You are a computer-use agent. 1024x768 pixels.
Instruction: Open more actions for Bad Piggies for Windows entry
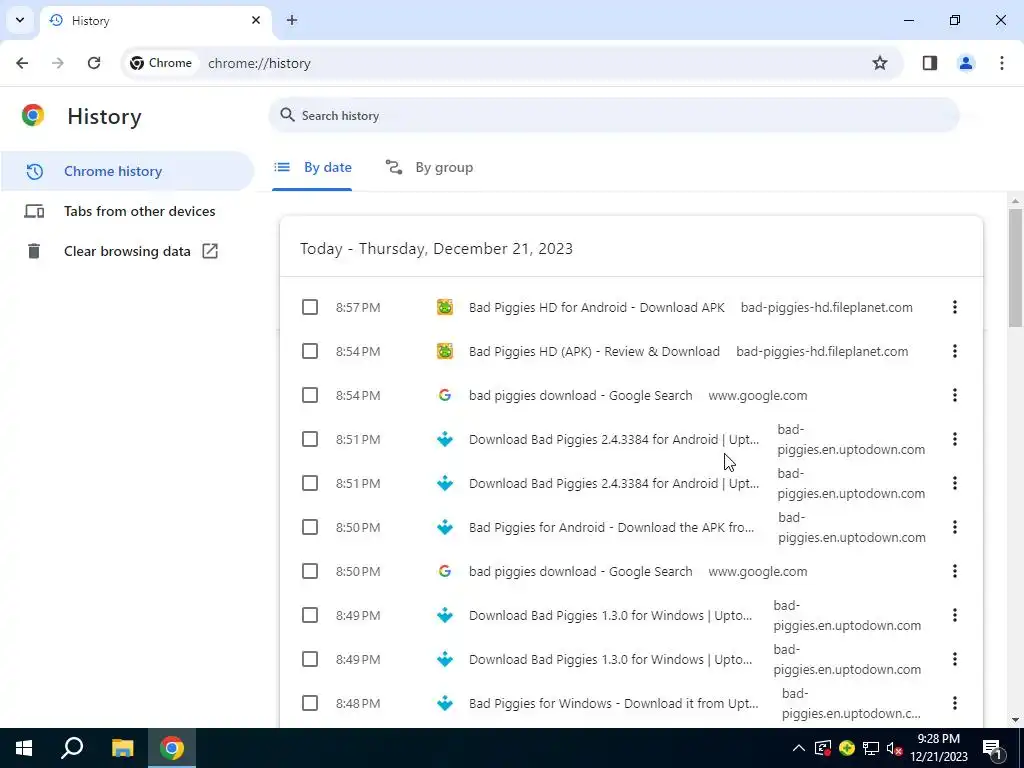tap(955, 703)
